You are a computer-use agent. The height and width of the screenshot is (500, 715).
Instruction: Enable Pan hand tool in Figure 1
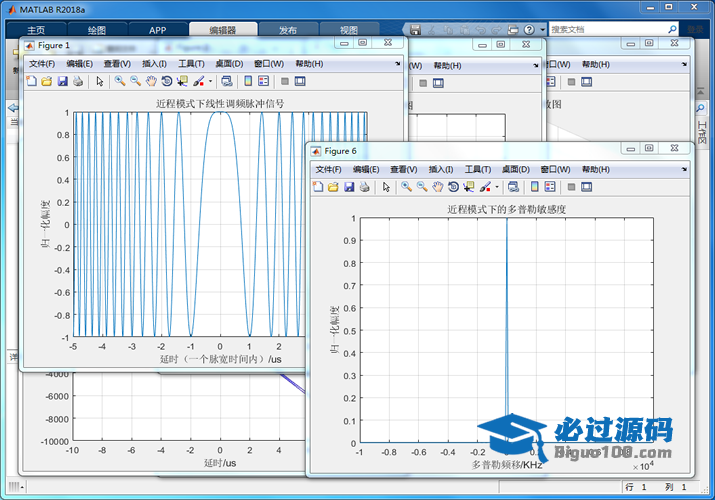(151, 81)
